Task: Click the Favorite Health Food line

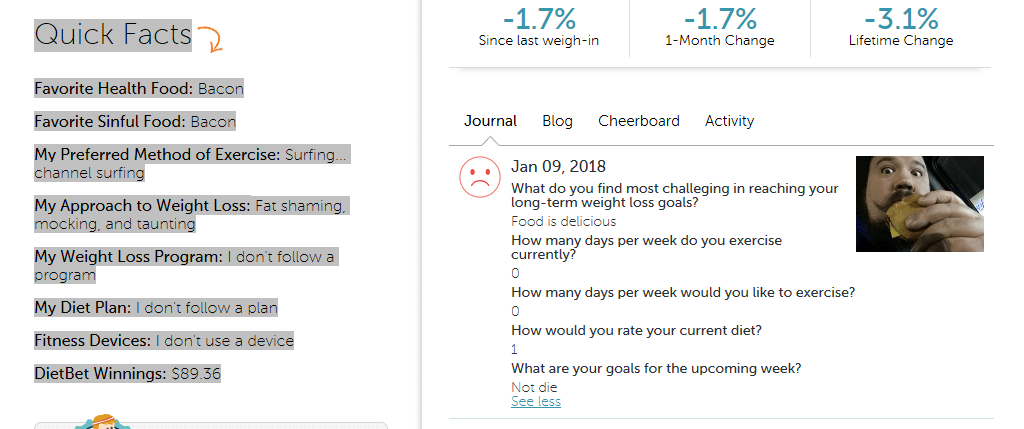Action: (138, 89)
